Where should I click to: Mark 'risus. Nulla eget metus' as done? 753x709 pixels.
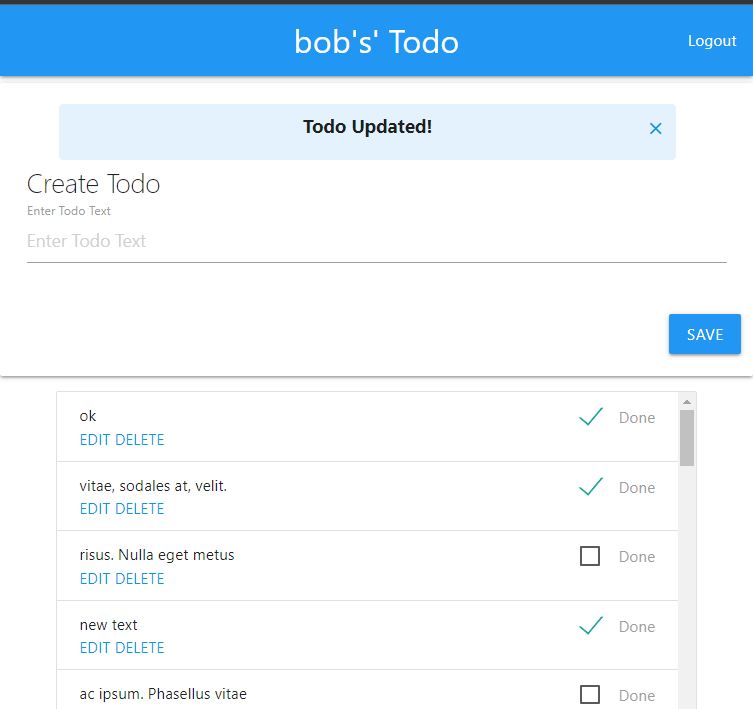590,556
